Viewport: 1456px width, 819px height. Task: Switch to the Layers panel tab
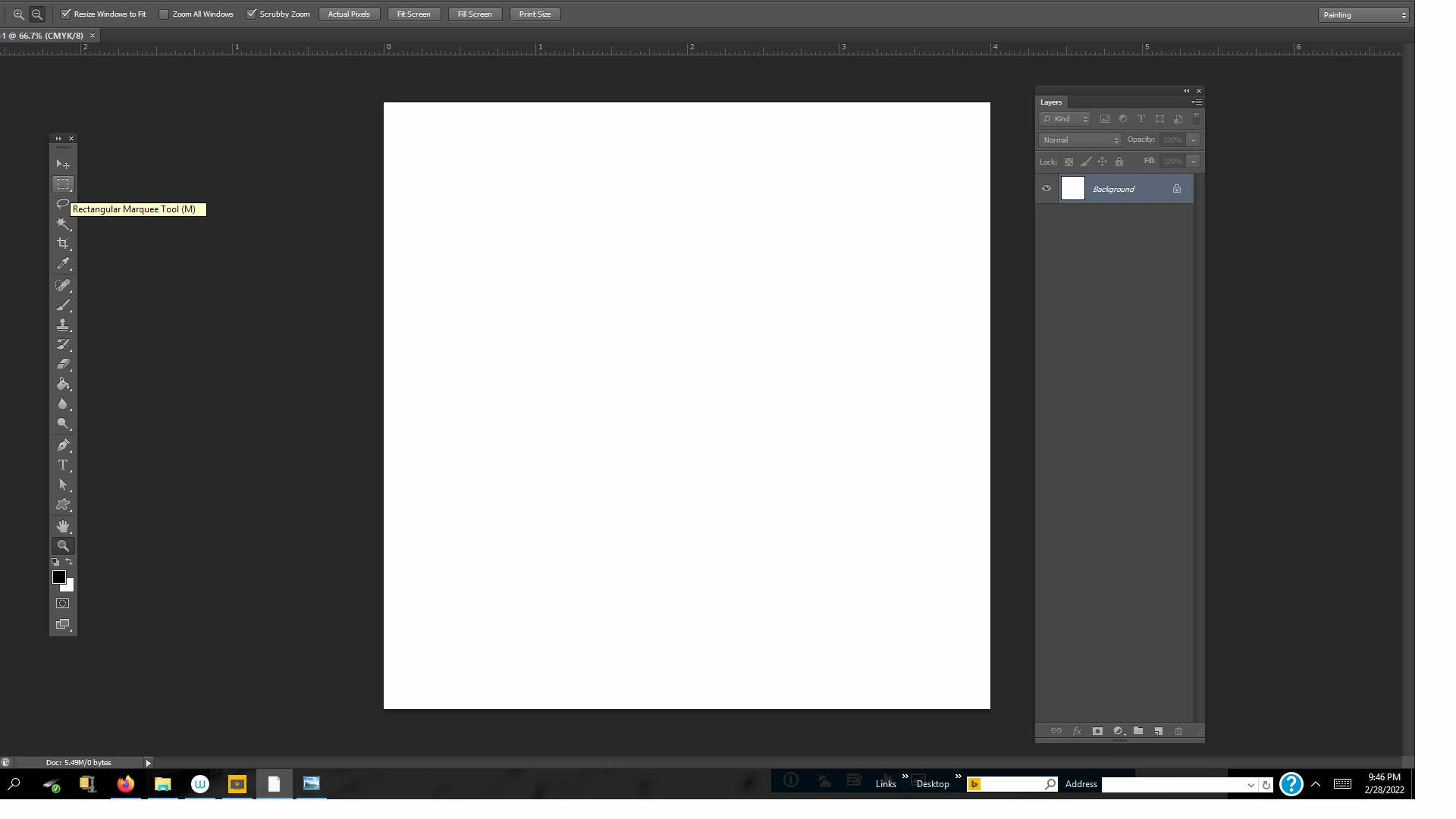1051,102
